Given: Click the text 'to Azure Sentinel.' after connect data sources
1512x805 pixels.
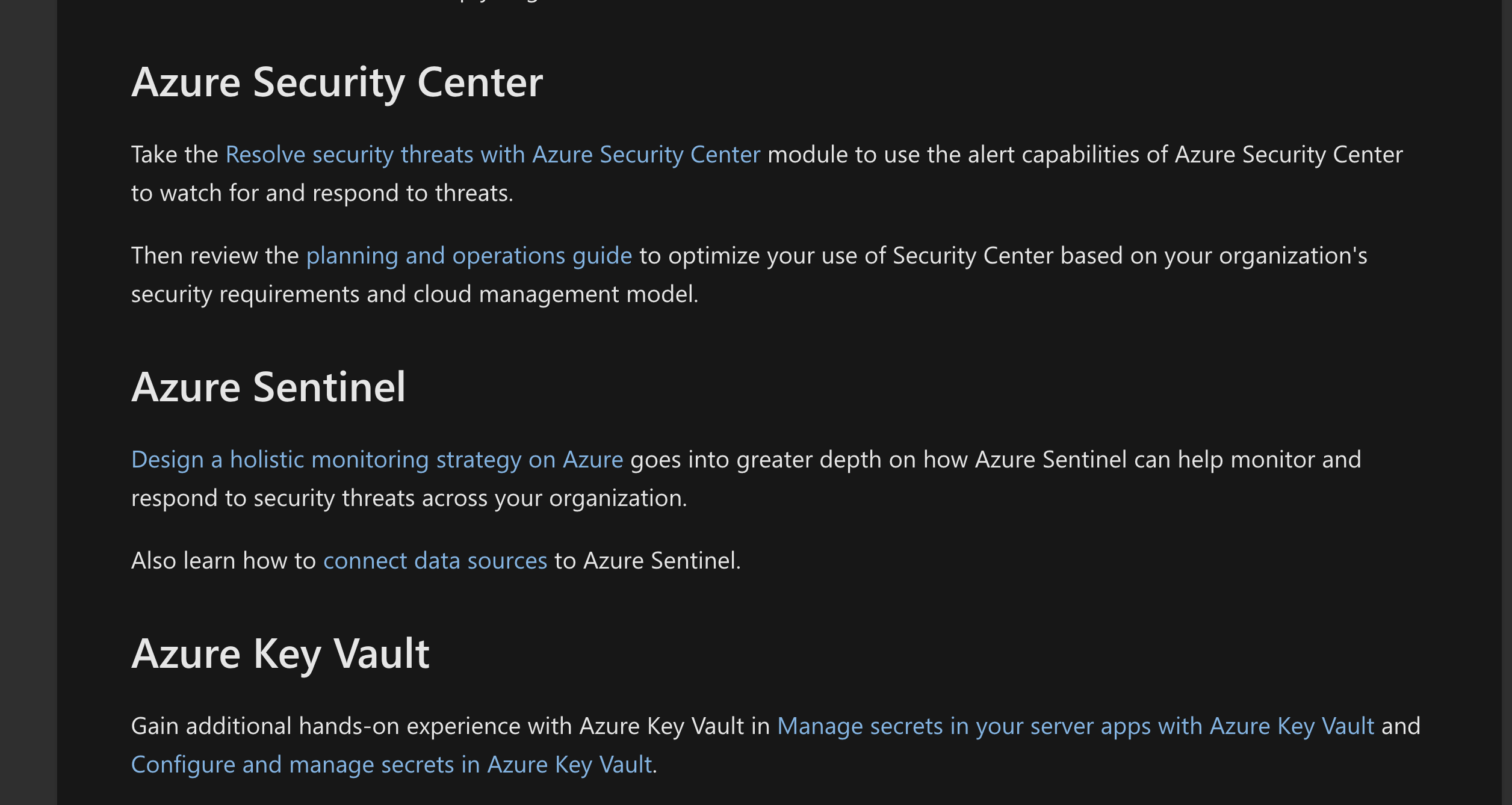Looking at the screenshot, I should pyautogui.click(x=648, y=561).
